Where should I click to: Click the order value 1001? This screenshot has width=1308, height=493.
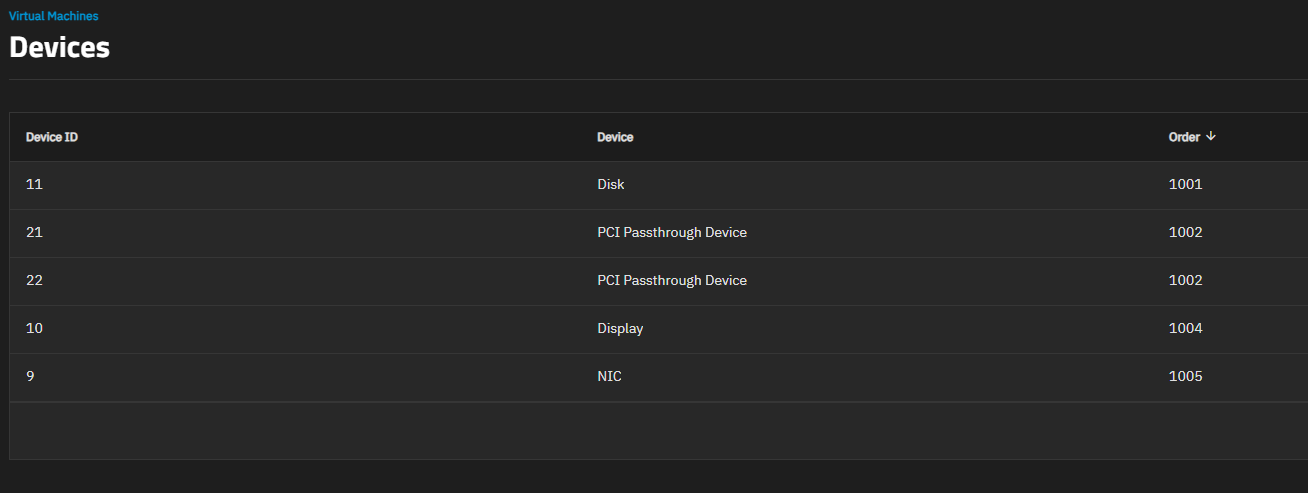click(1185, 184)
